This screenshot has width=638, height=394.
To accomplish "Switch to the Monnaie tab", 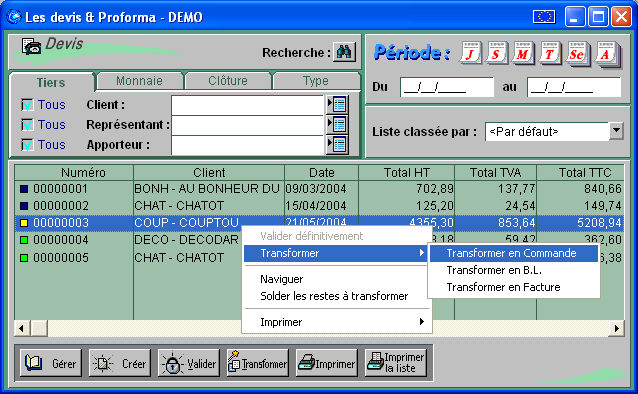I will [140, 81].
